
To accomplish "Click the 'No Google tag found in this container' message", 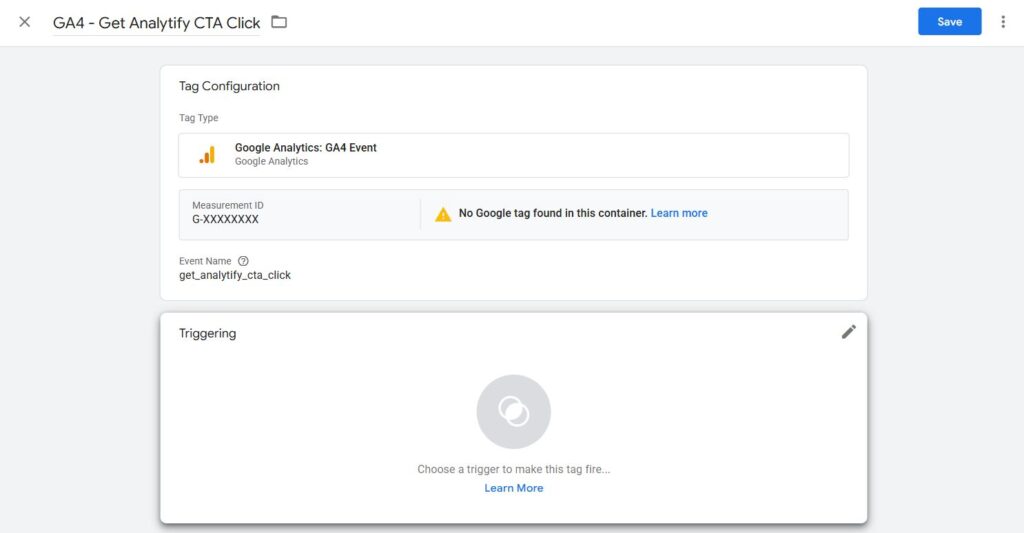I will click(552, 213).
